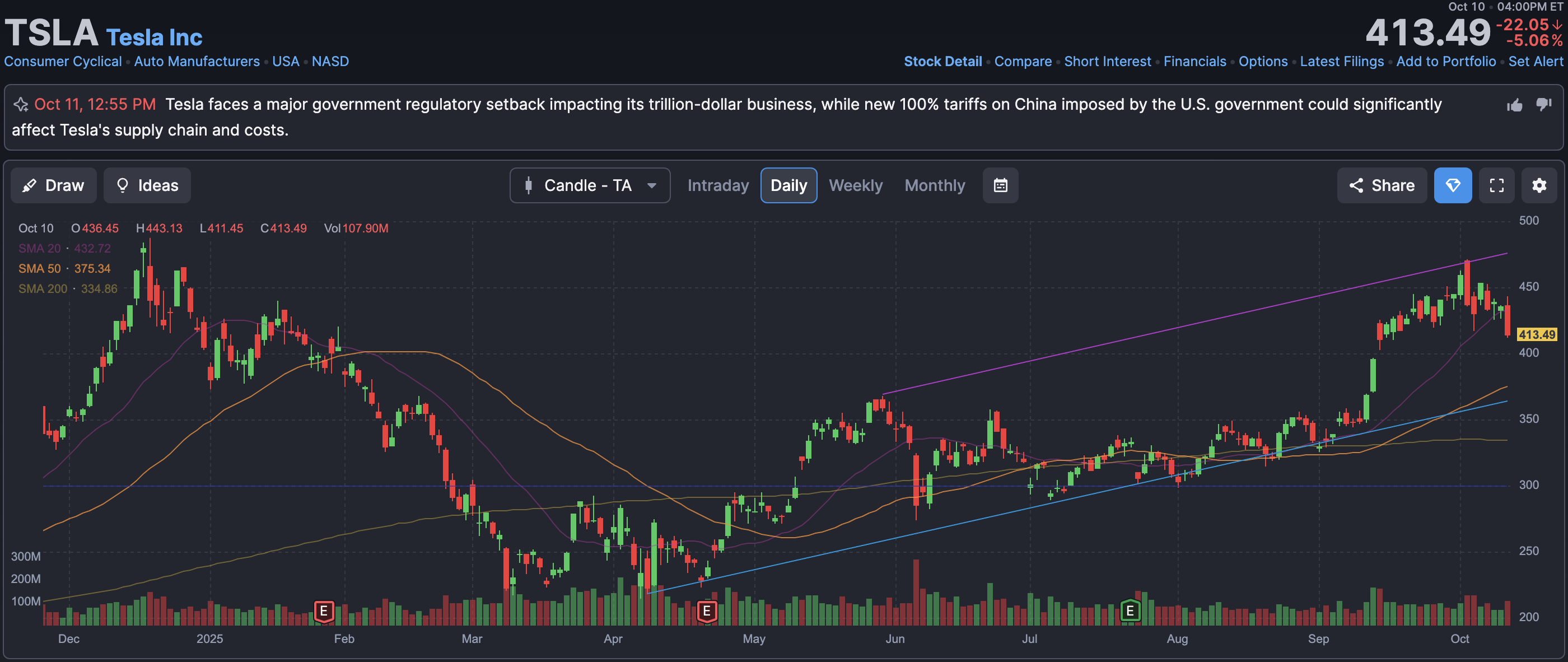Toggle SMA 50 indicator label

coord(39,269)
